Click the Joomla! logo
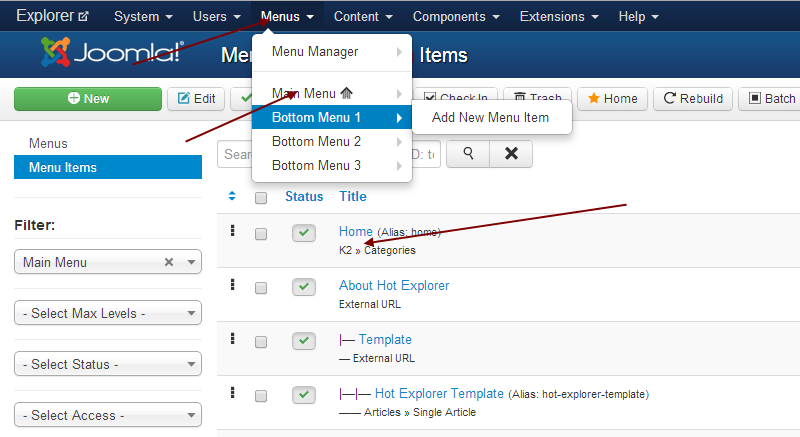Screen dimensions: 800x437 pyautogui.click(x=111, y=52)
